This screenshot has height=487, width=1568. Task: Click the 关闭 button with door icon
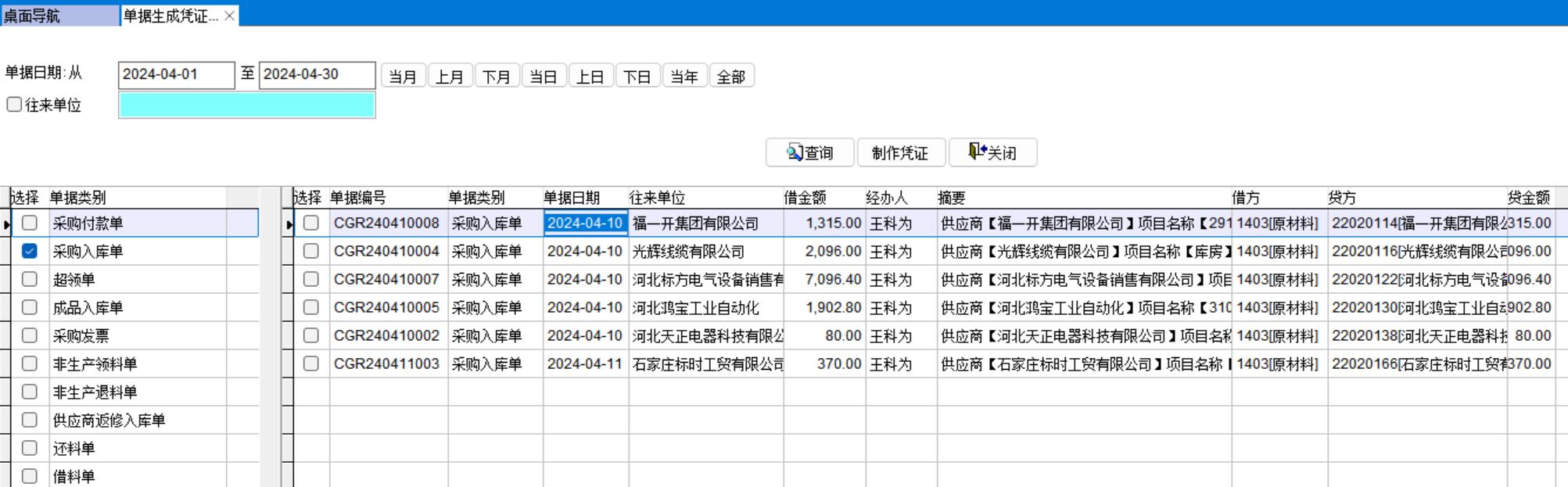click(992, 153)
